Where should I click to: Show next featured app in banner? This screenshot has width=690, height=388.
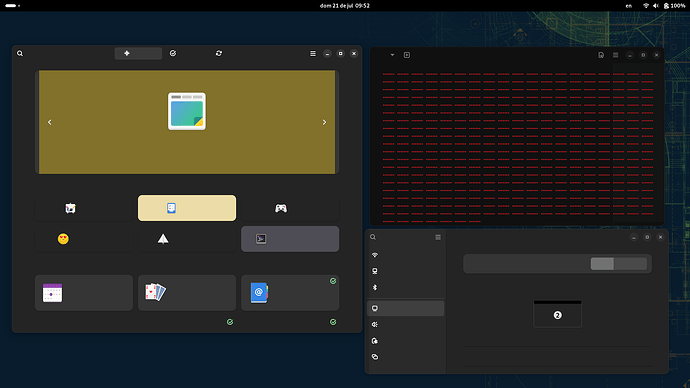[324, 122]
